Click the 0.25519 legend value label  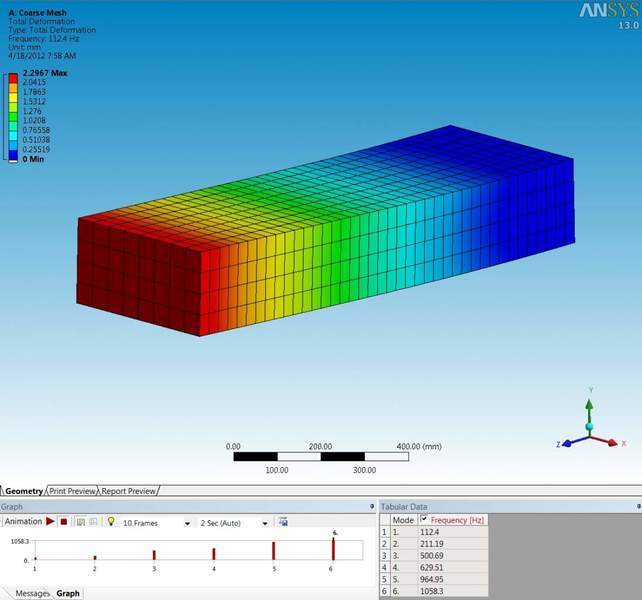pyautogui.click(x=36, y=149)
